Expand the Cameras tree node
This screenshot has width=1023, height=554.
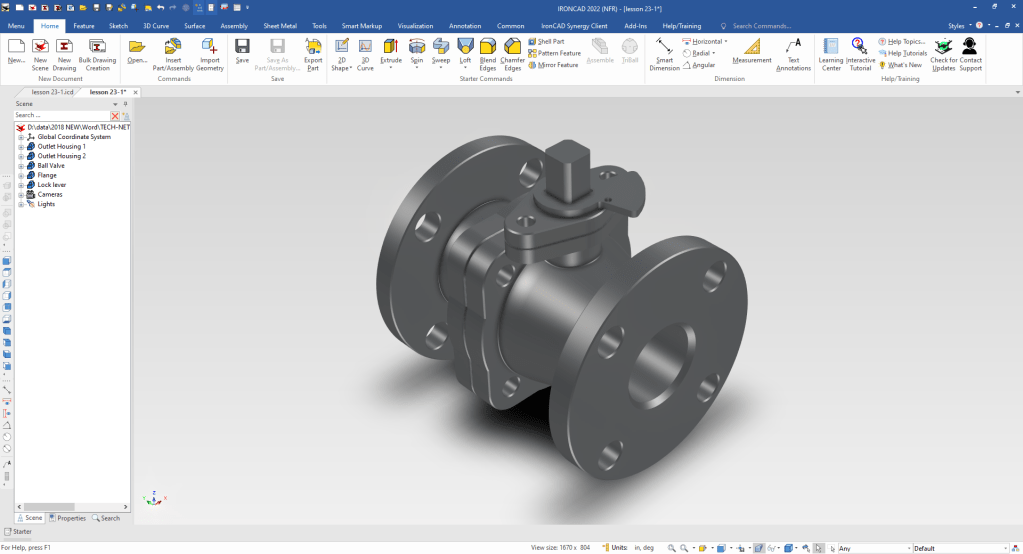[x=20, y=194]
